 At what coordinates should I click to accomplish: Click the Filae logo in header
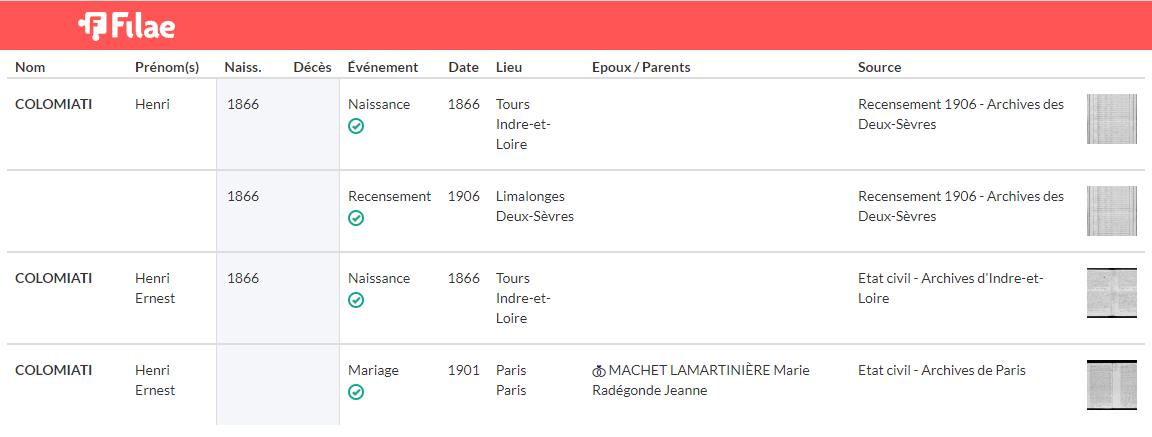pos(126,26)
